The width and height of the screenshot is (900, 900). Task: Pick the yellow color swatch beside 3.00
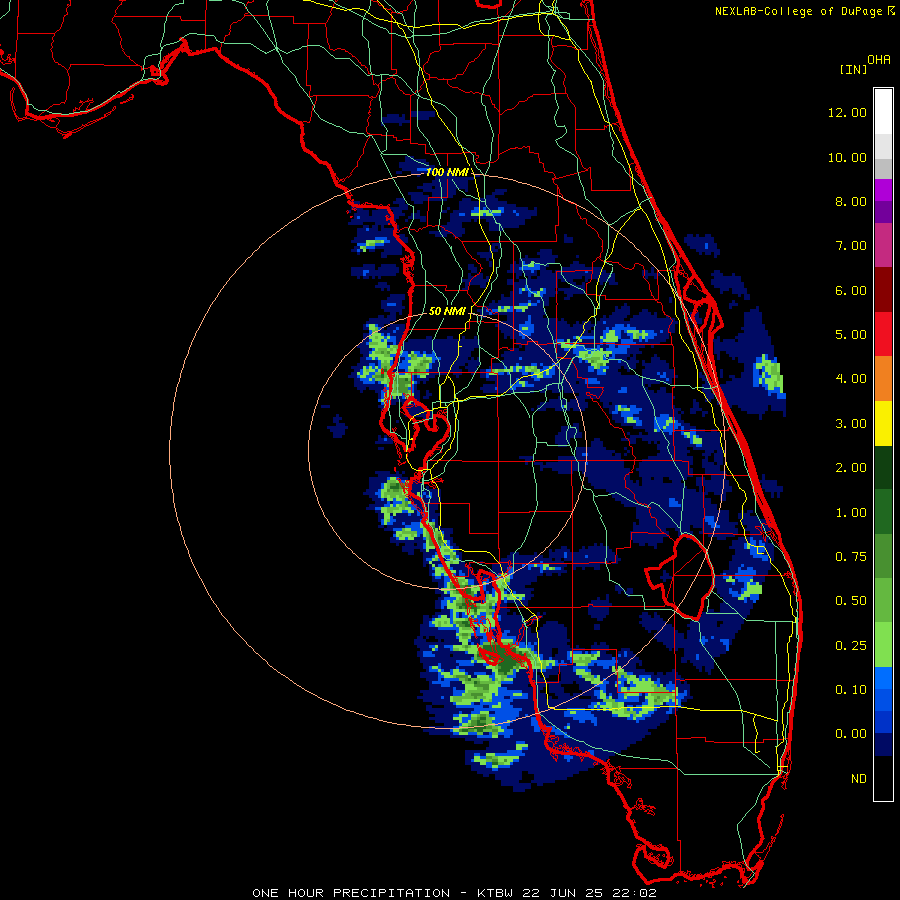pyautogui.click(x=883, y=424)
